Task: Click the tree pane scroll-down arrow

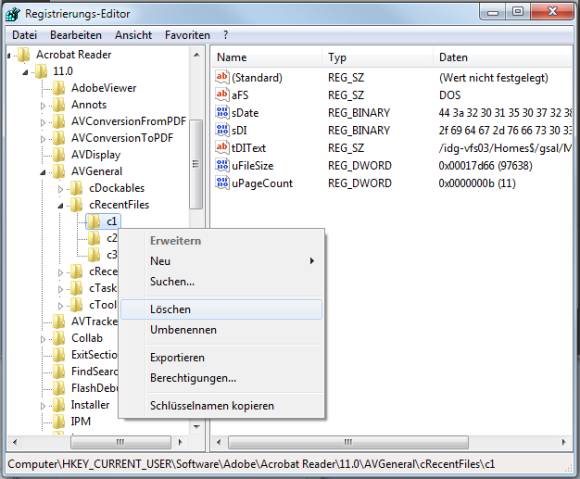Action: (196, 426)
